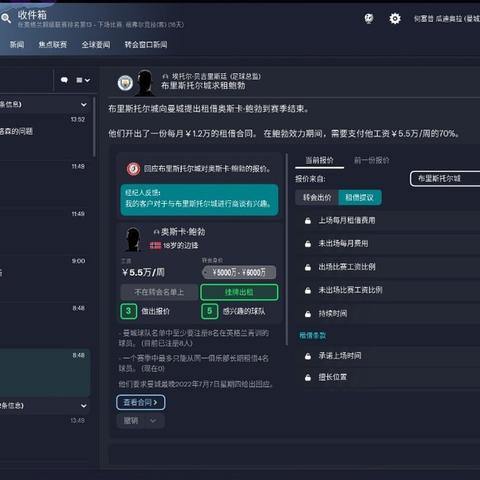Screen dimensions: 480x480
Task: Open inbox message timestamped 11:49
Action: click(x=45, y=231)
